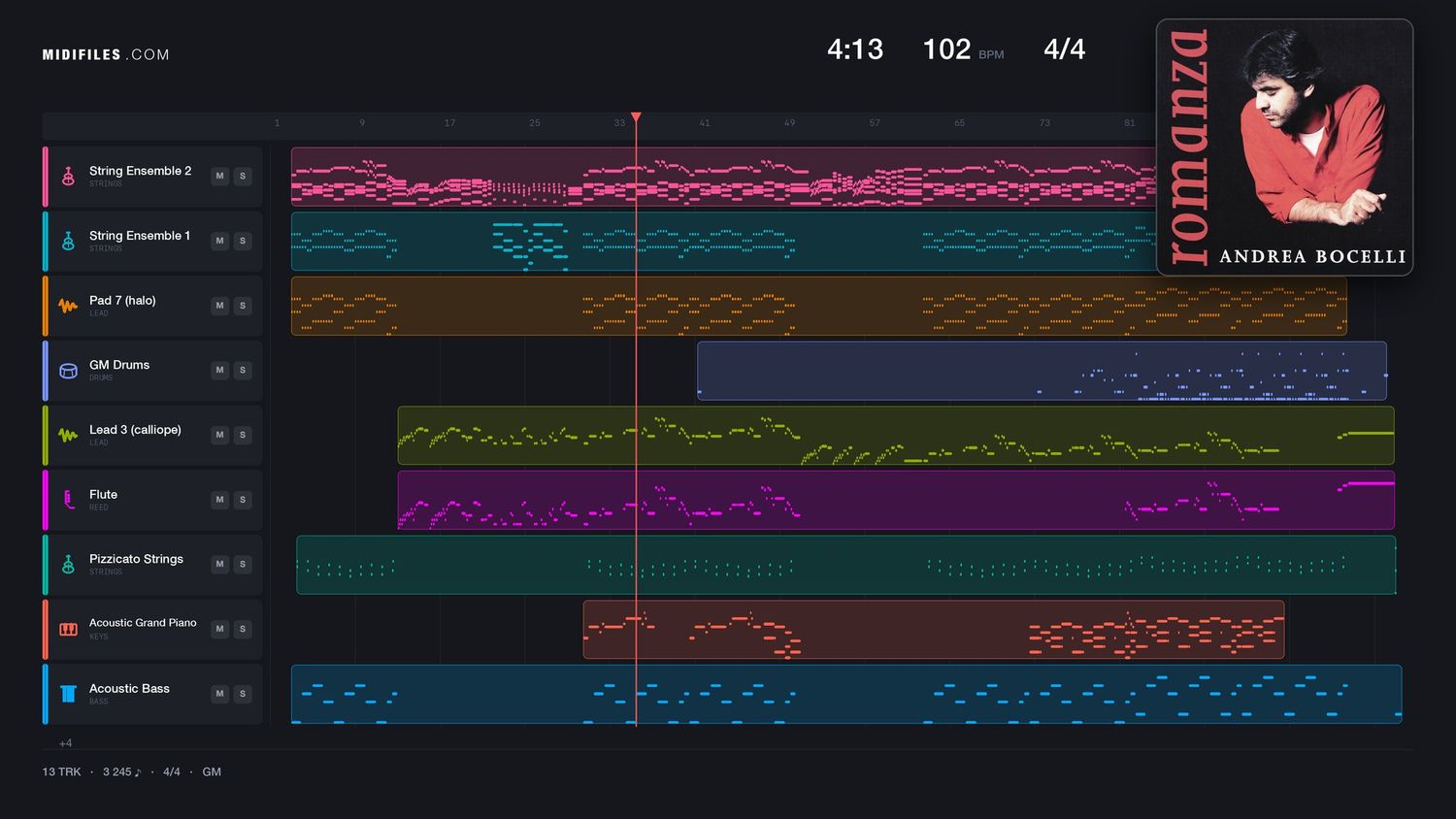Select the red Acoustic Grand Piano clip

(934, 630)
